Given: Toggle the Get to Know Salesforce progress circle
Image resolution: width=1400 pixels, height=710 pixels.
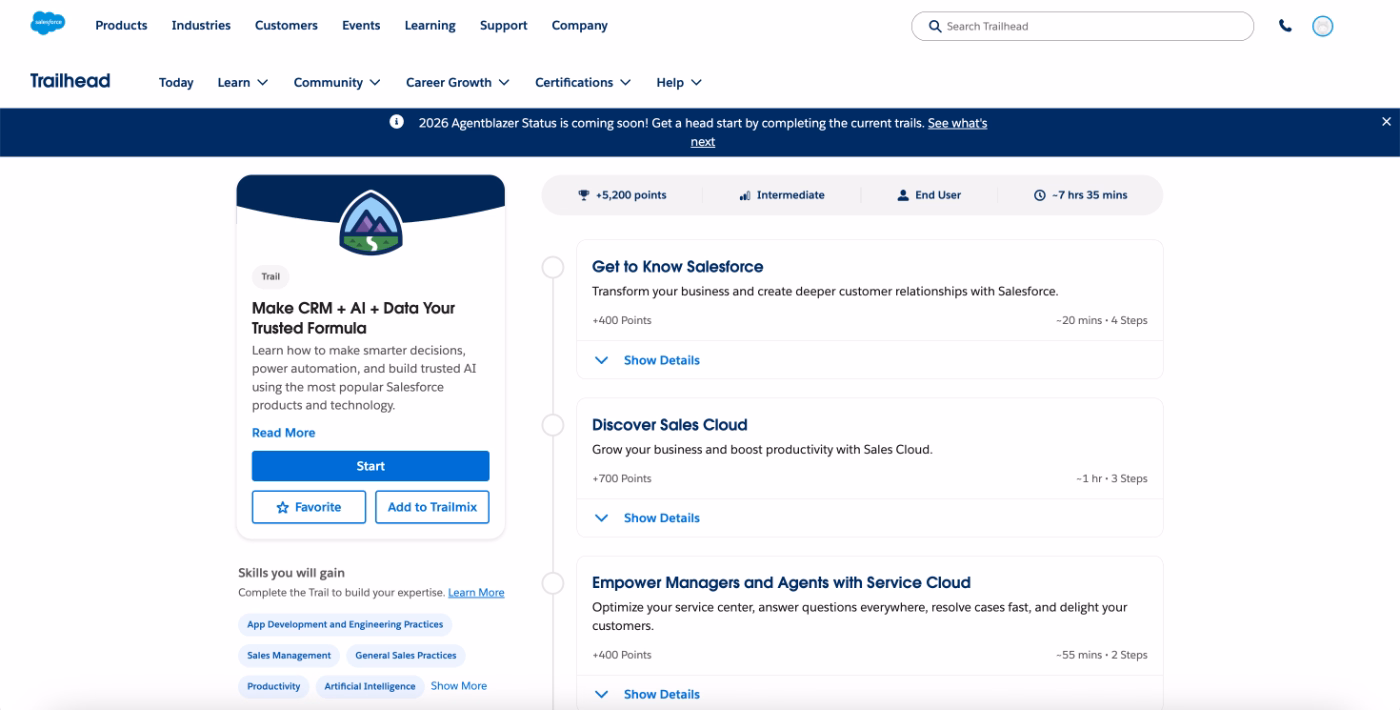Looking at the screenshot, I should coord(552,267).
